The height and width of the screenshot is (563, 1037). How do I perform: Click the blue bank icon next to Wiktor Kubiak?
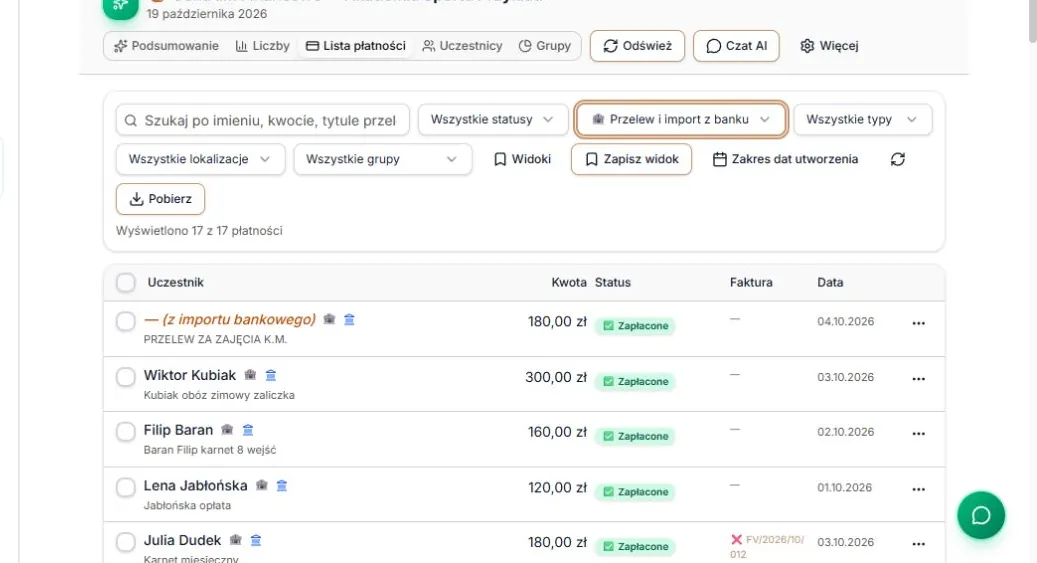coord(270,375)
